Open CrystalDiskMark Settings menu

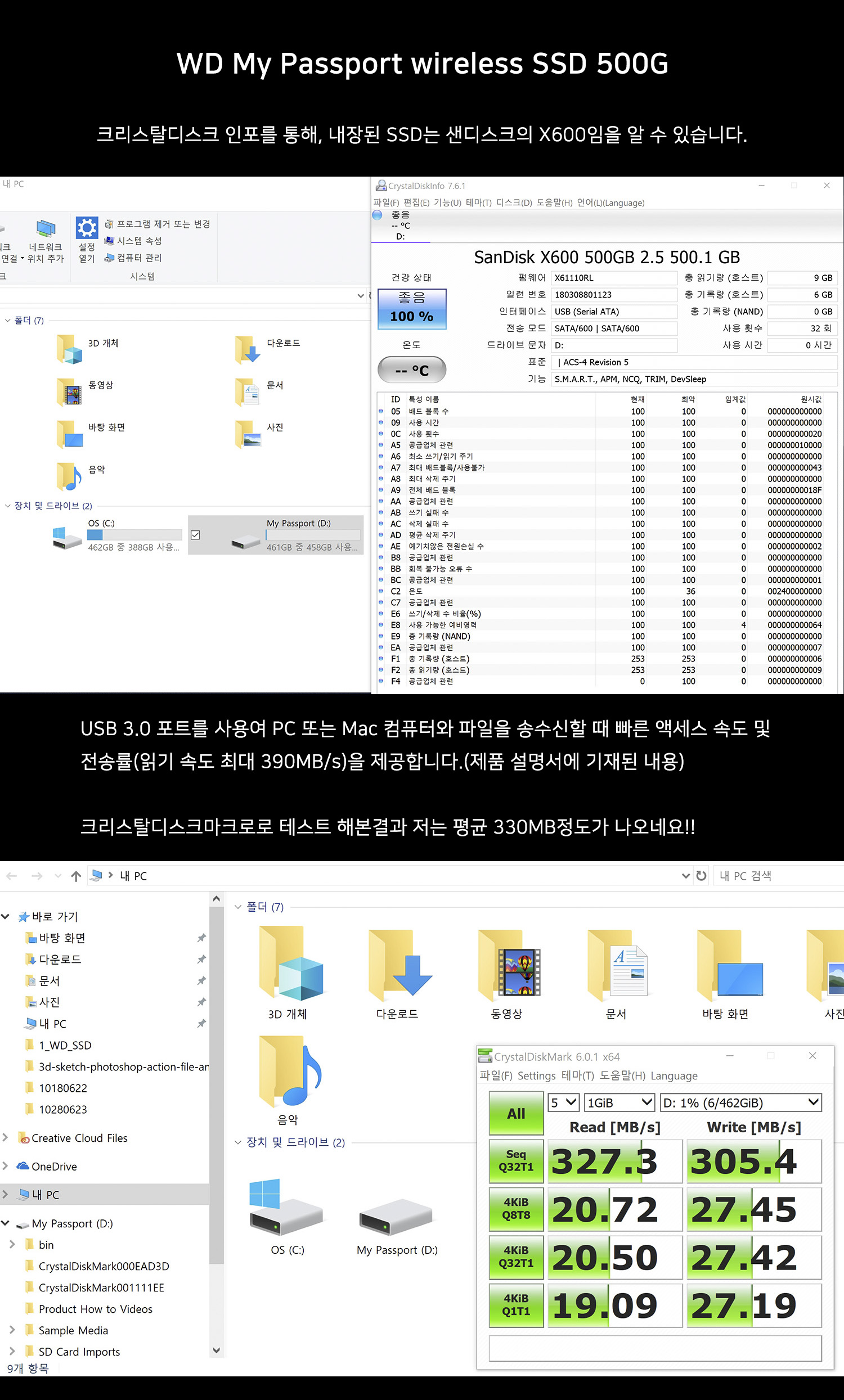[537, 1075]
